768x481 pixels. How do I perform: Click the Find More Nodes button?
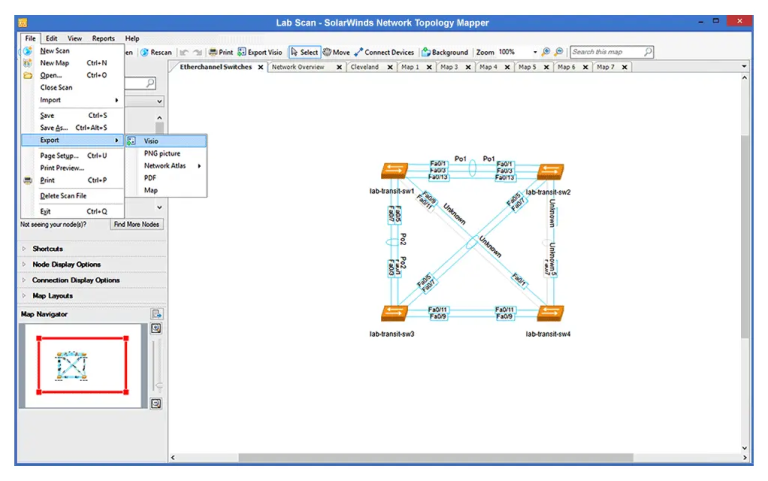(x=137, y=224)
